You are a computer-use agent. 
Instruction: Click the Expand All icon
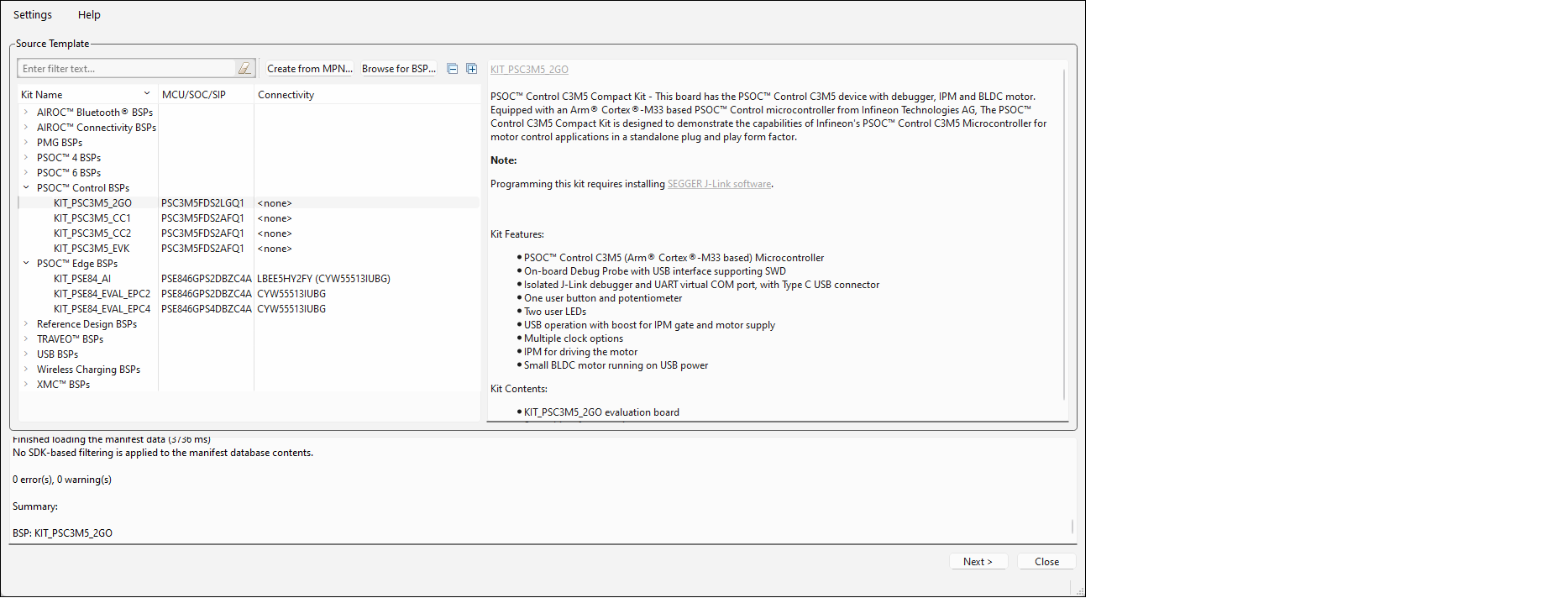[472, 69]
